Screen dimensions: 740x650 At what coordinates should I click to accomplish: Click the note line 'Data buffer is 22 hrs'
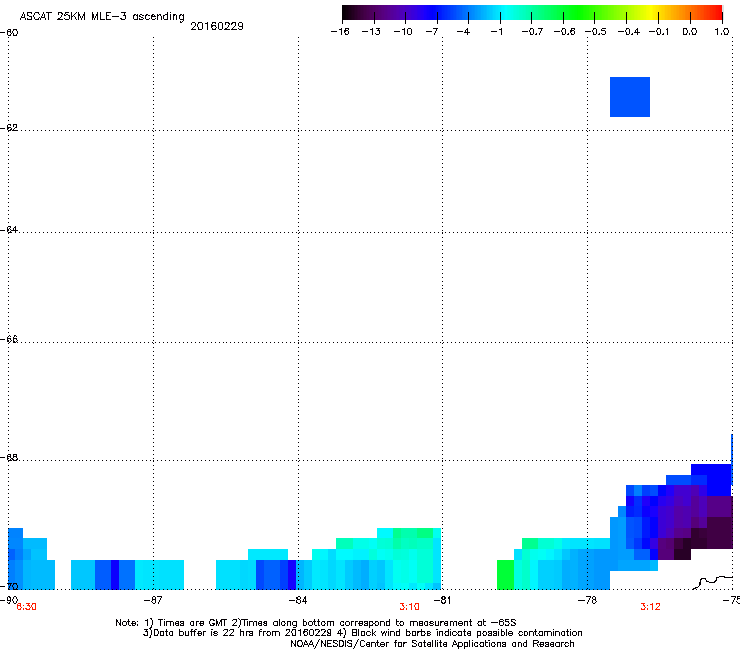pos(362,633)
